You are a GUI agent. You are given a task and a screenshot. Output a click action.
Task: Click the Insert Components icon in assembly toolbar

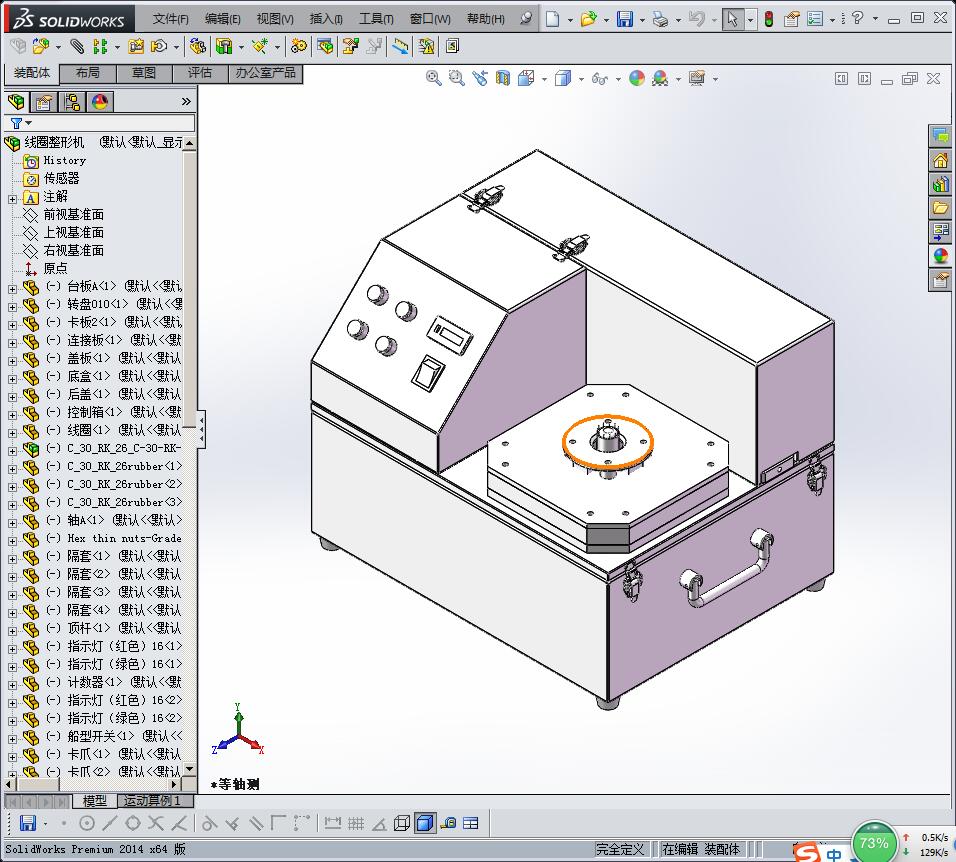coord(40,46)
